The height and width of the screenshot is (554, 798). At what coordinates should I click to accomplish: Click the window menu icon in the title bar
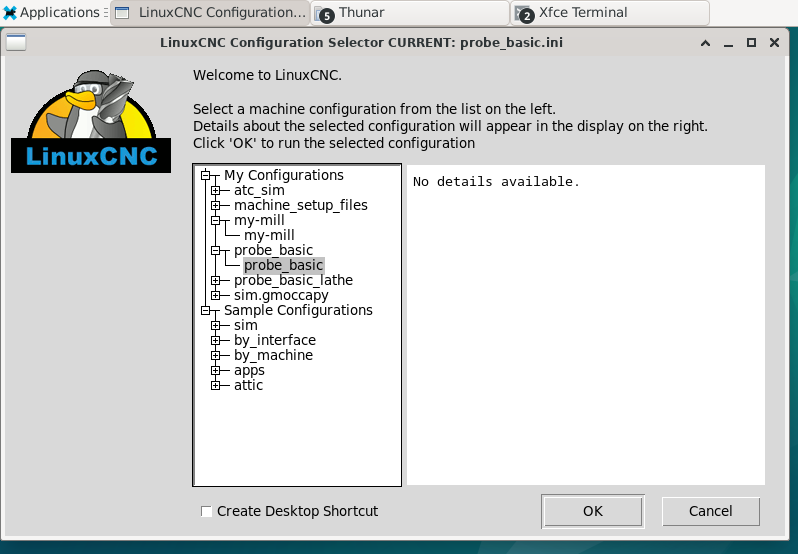16,42
